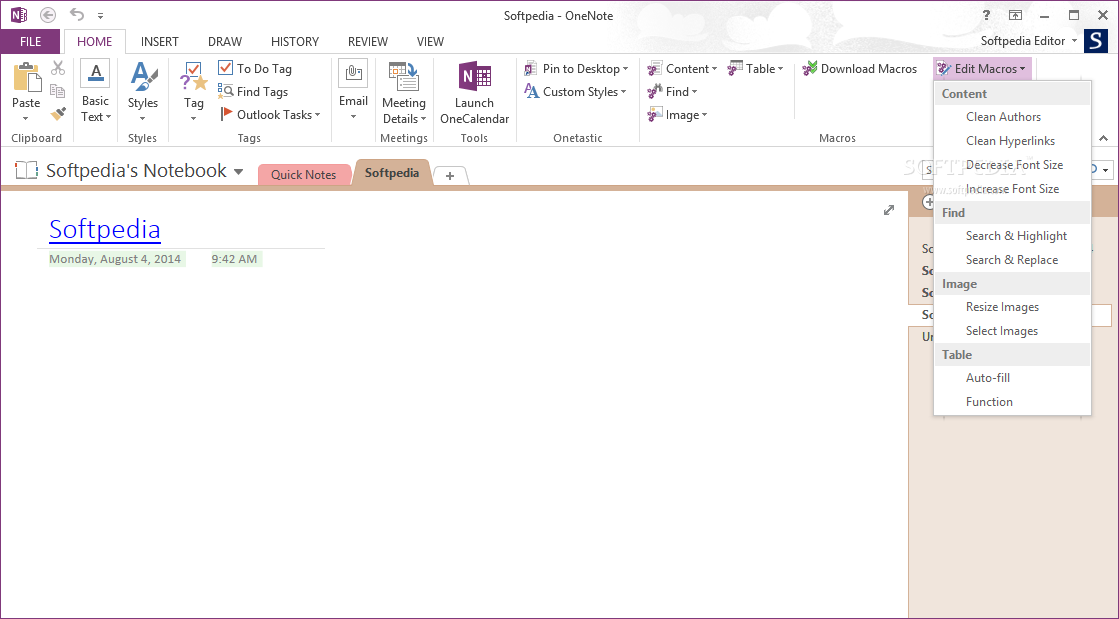Image resolution: width=1119 pixels, height=619 pixels.
Task: Open the Meeting Details button
Action: [404, 92]
